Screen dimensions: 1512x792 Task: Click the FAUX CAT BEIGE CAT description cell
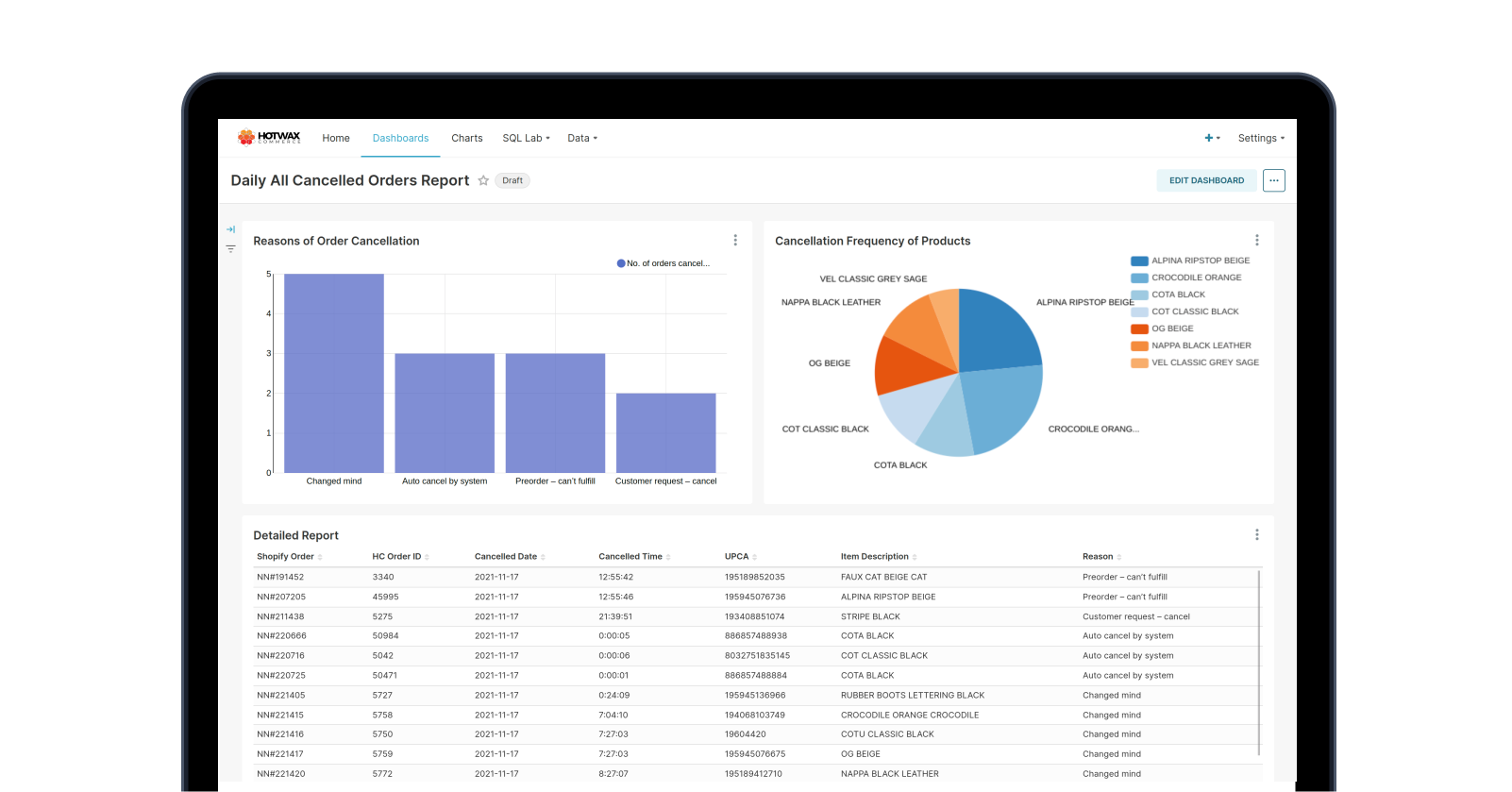884,577
